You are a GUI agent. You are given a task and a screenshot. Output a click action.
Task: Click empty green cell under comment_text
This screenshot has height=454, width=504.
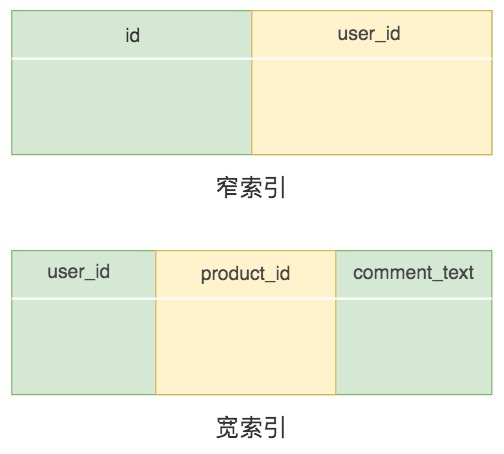[414, 347]
